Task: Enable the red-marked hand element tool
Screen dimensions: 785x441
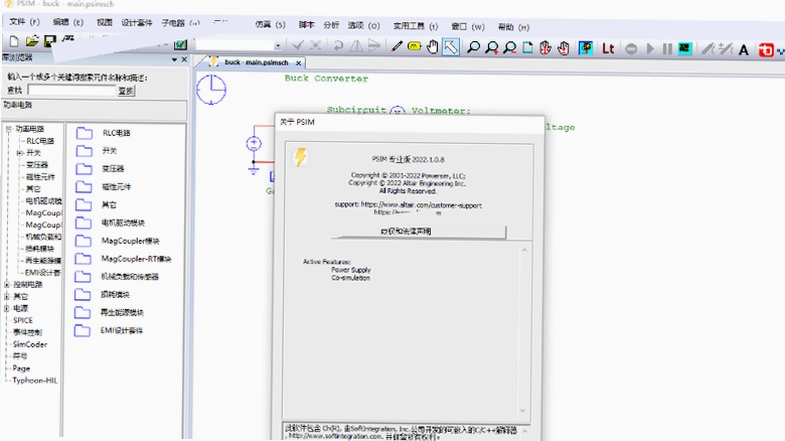Action: [545, 48]
